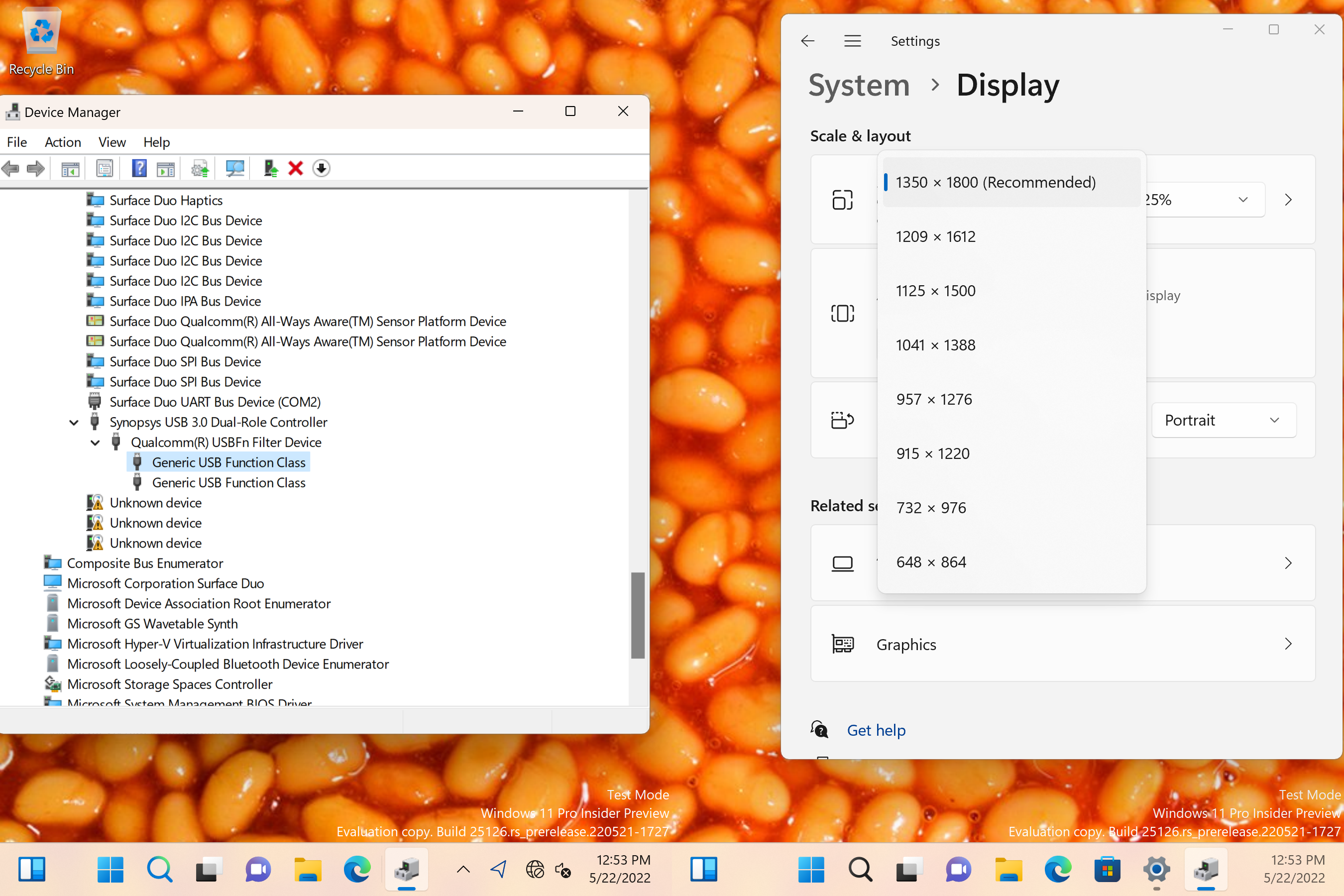Open the View menu

click(x=112, y=142)
